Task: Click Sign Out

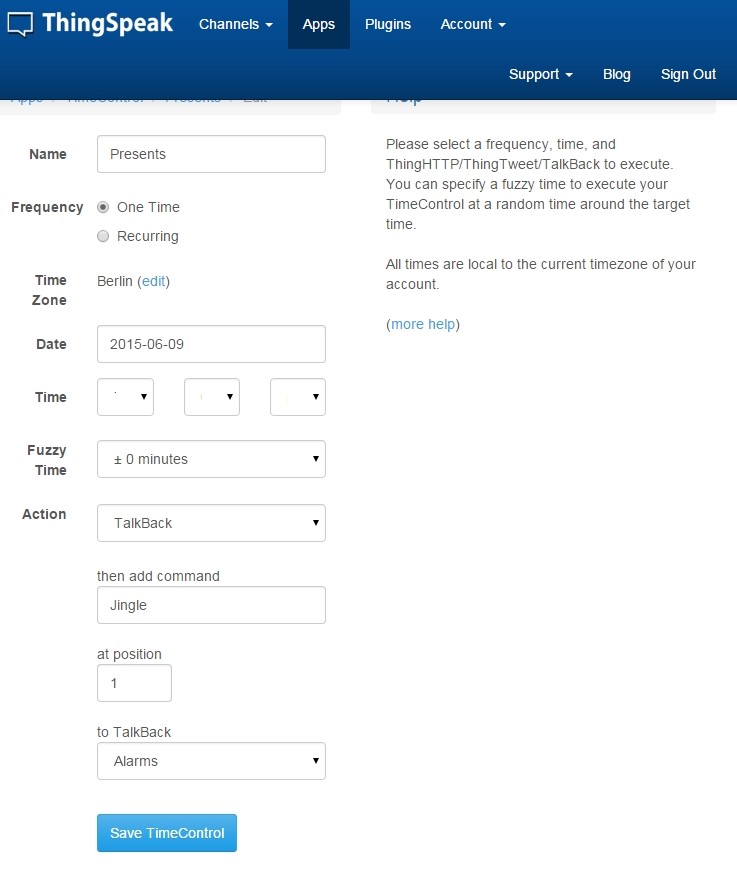Action: (x=688, y=74)
